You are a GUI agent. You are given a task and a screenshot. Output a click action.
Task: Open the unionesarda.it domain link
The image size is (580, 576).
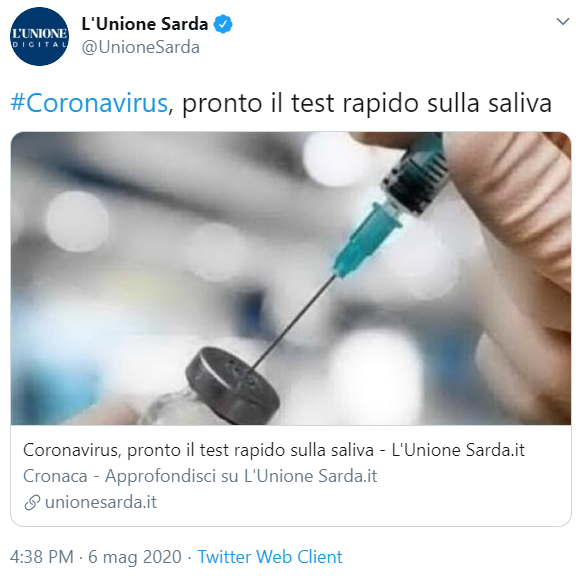(x=101, y=502)
